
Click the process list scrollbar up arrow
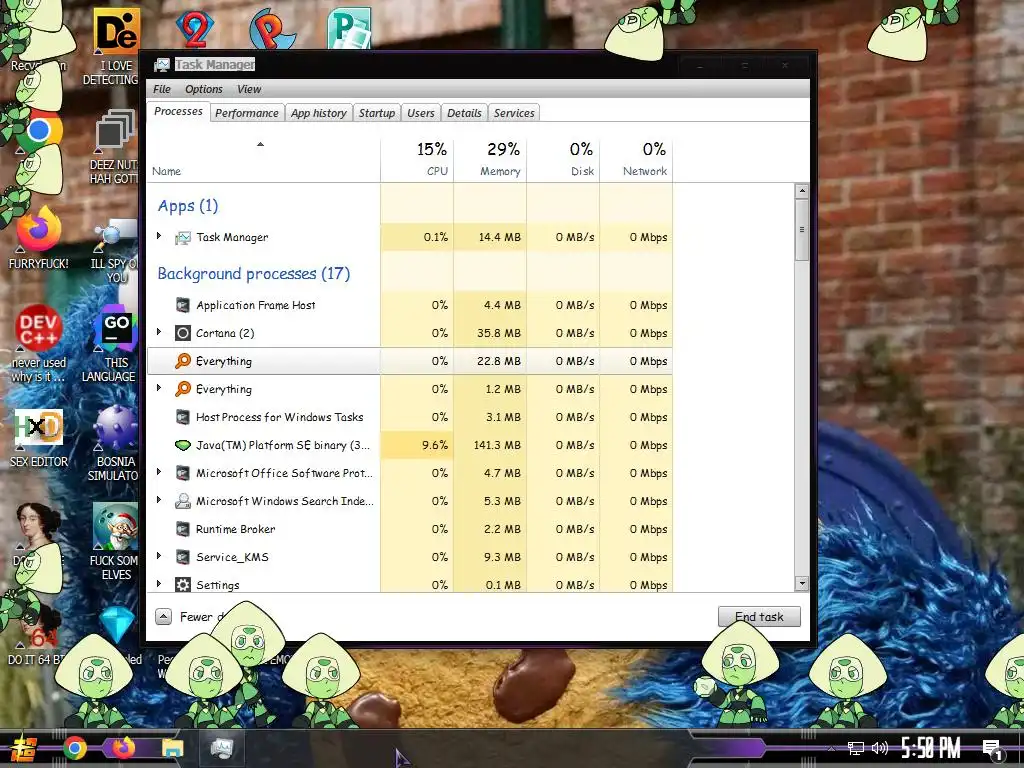(x=801, y=191)
